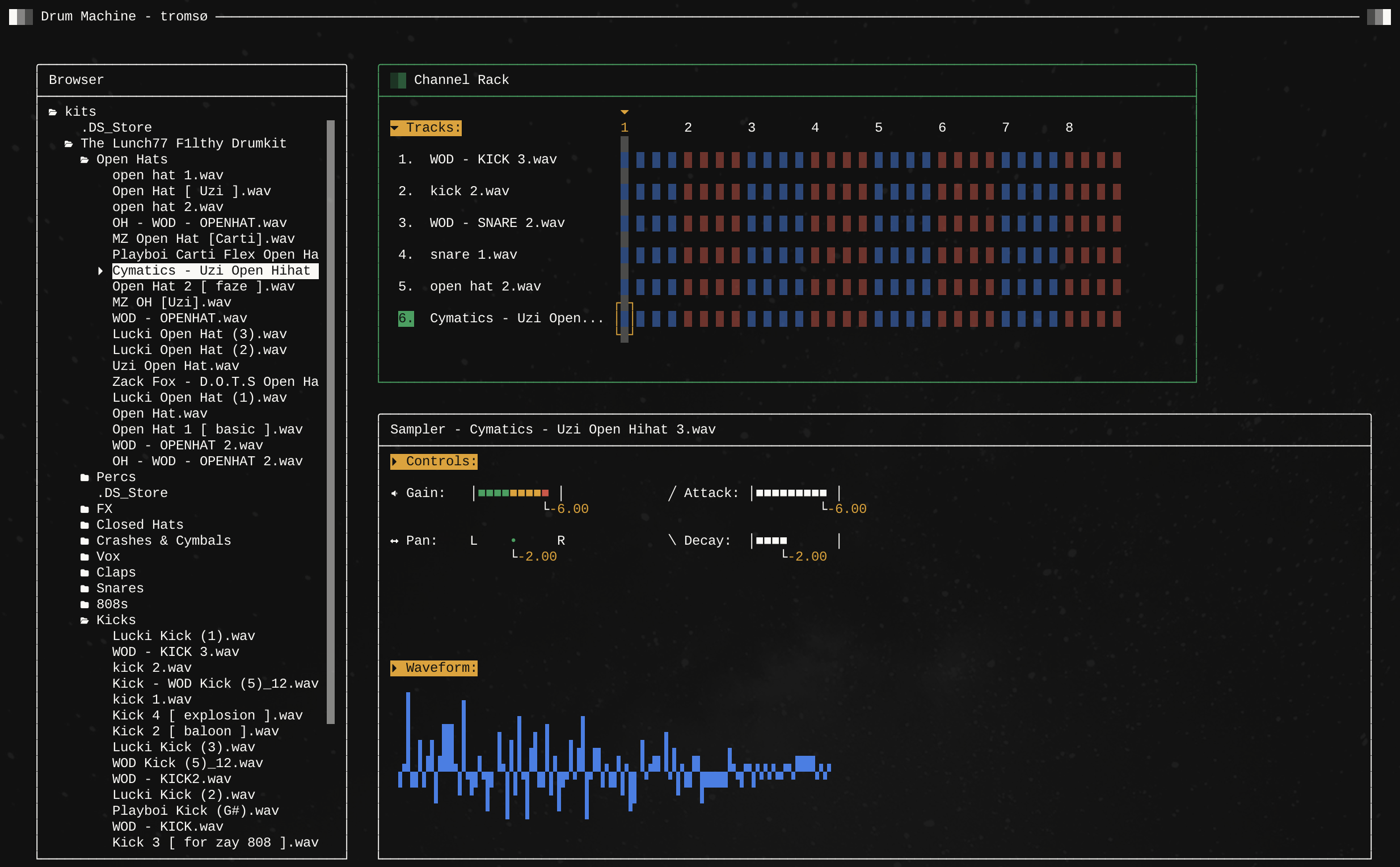Select track 5 open hat 2.wav
The height and width of the screenshot is (867, 1400).
point(484,287)
